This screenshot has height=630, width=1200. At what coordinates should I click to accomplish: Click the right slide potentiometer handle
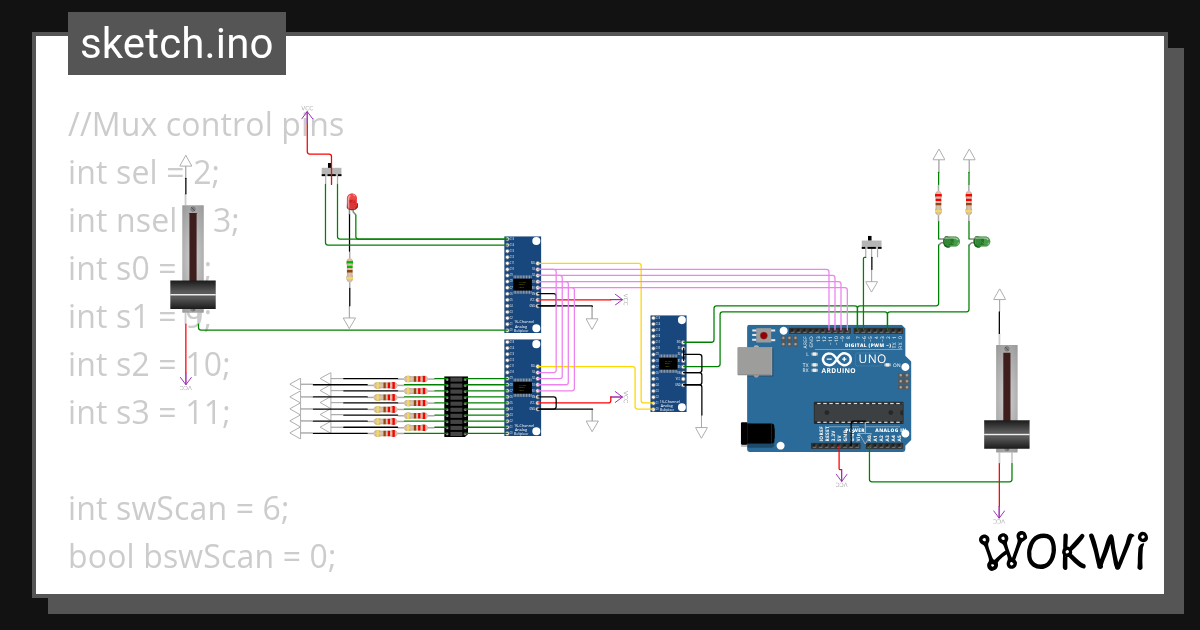(1007, 435)
